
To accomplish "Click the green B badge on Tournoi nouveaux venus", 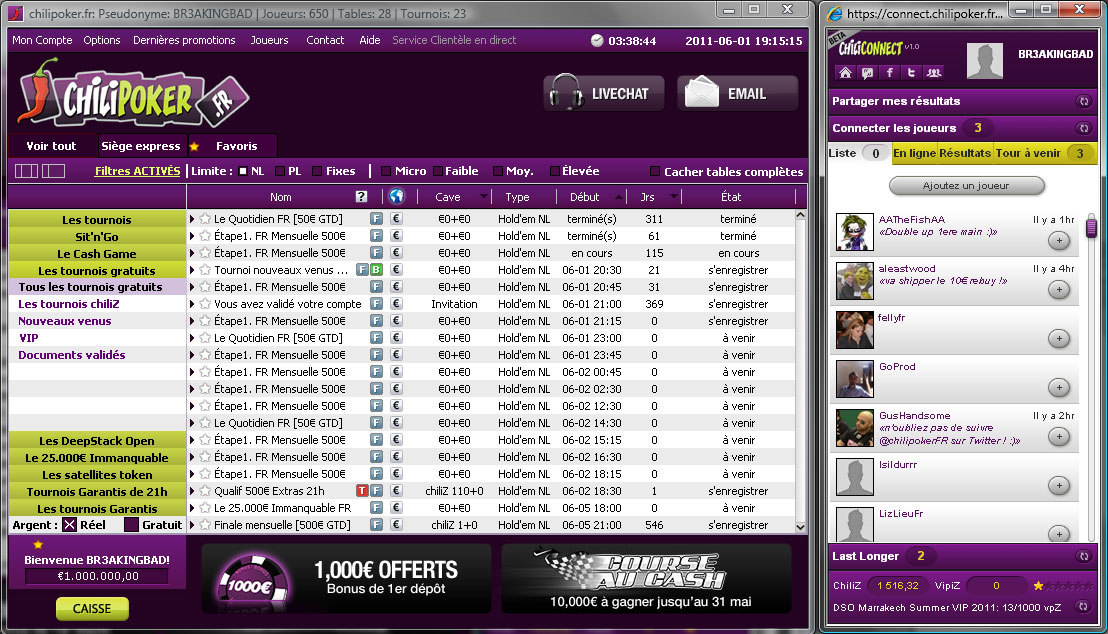I will (377, 270).
